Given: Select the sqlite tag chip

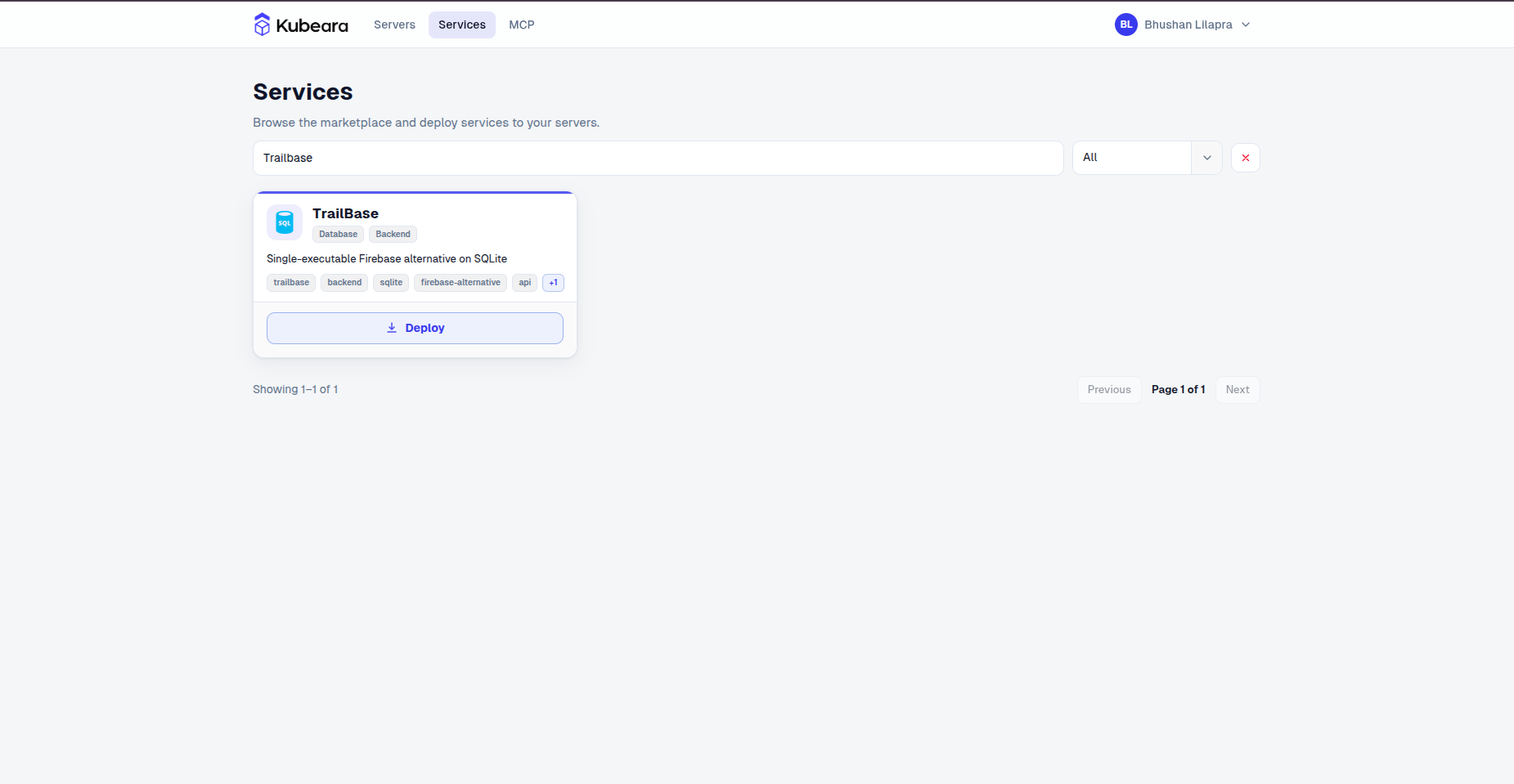Looking at the screenshot, I should [x=391, y=283].
